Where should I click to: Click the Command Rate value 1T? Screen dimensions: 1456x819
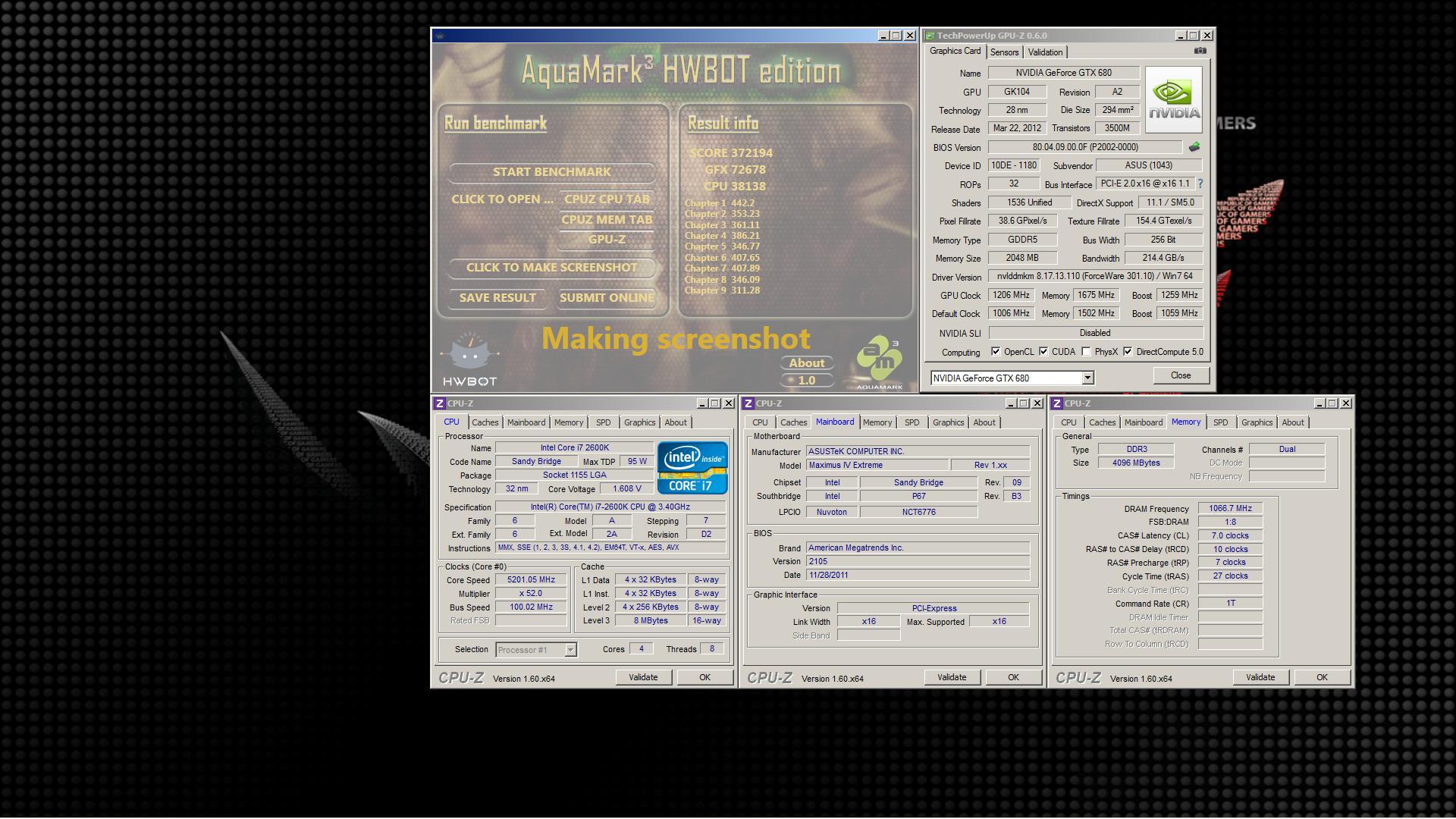[1230, 604]
